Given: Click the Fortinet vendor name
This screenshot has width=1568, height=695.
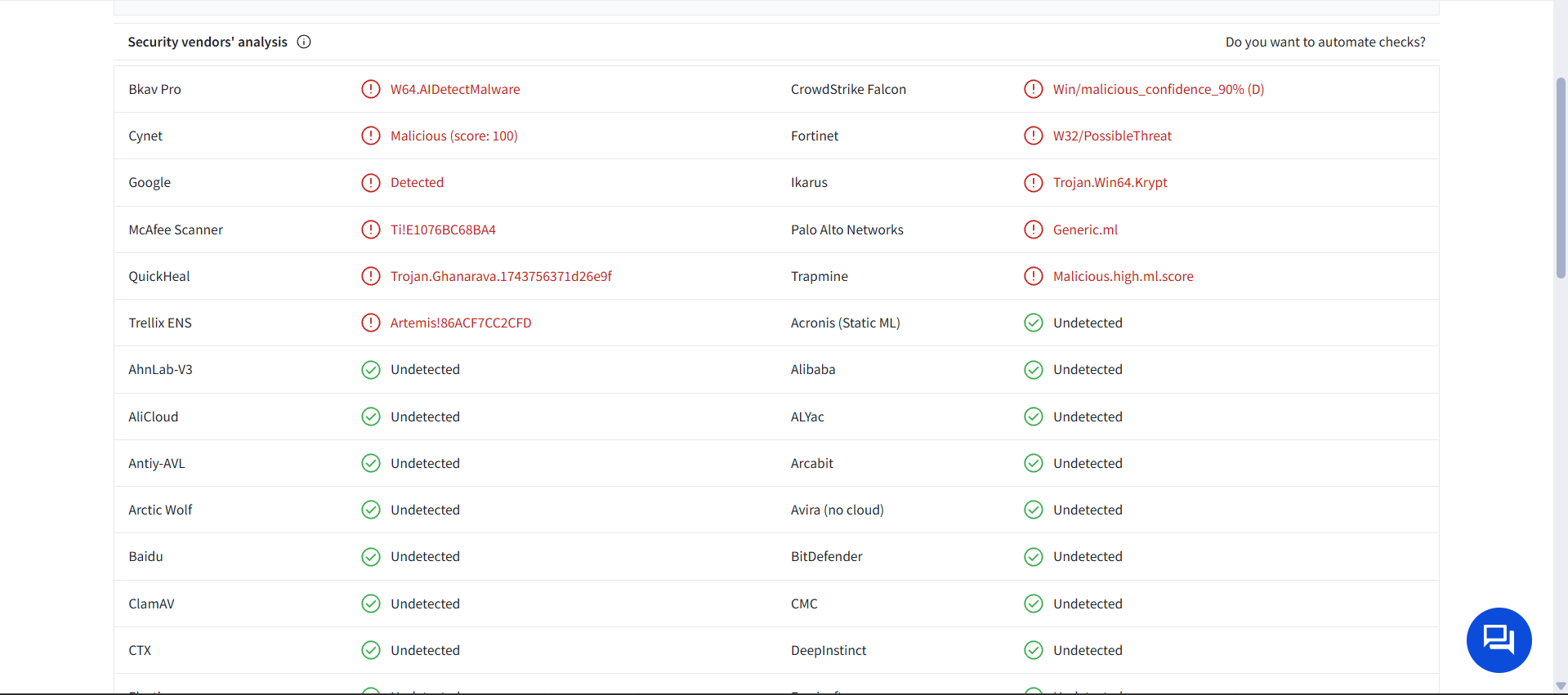Looking at the screenshot, I should [815, 136].
